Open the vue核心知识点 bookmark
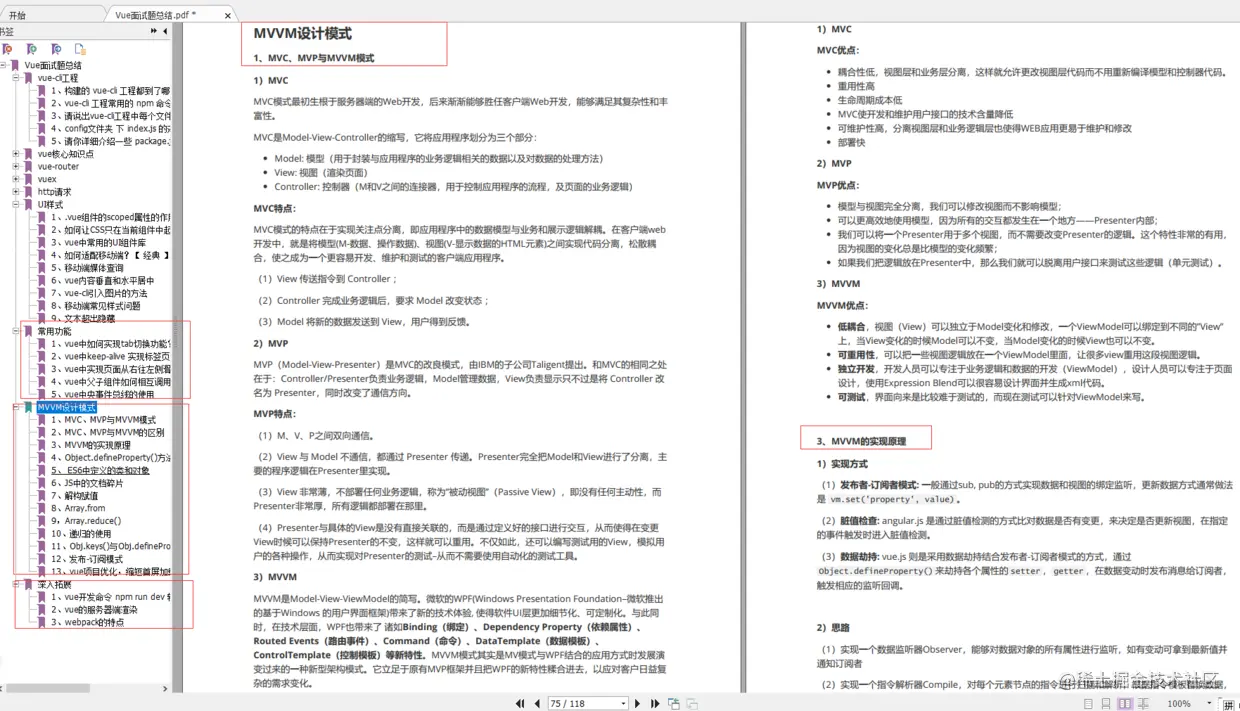 [x=66, y=154]
